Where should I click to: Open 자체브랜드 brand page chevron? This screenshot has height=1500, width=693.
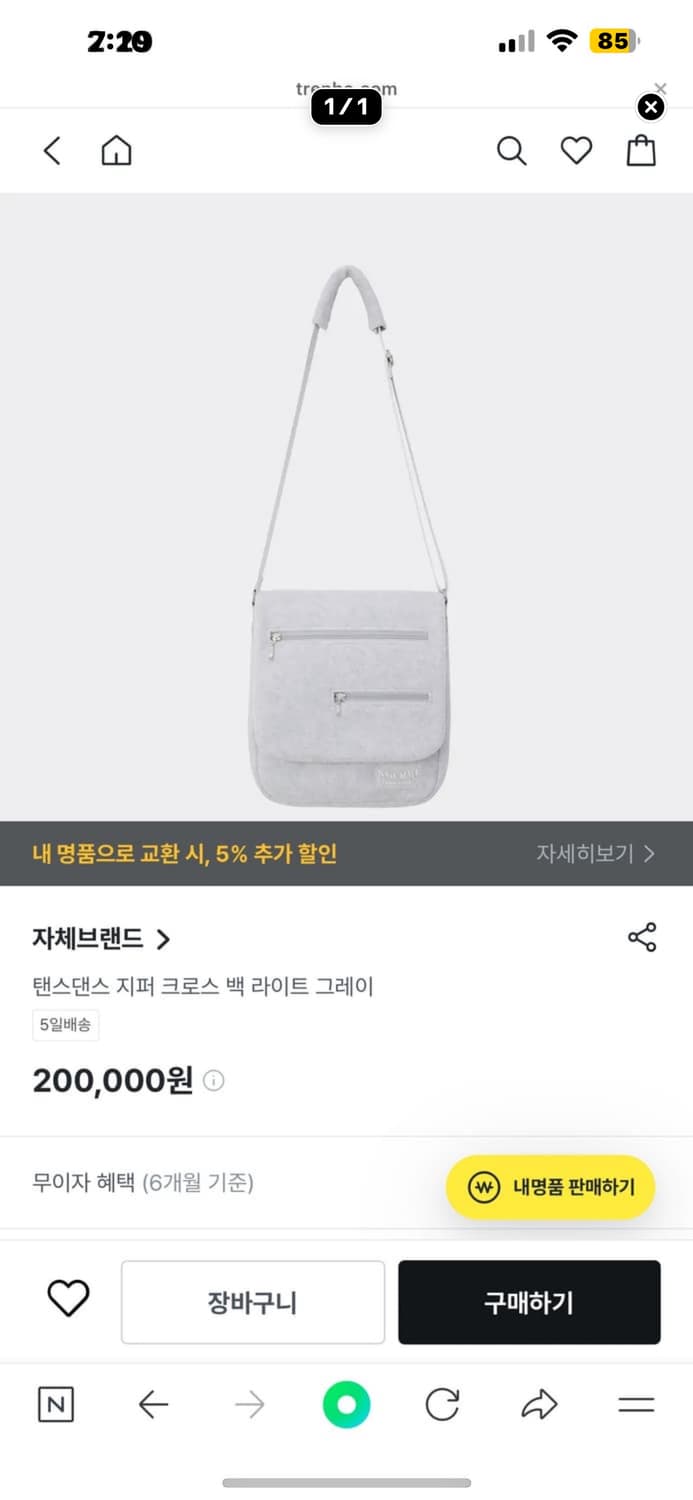pyautogui.click(x=166, y=938)
